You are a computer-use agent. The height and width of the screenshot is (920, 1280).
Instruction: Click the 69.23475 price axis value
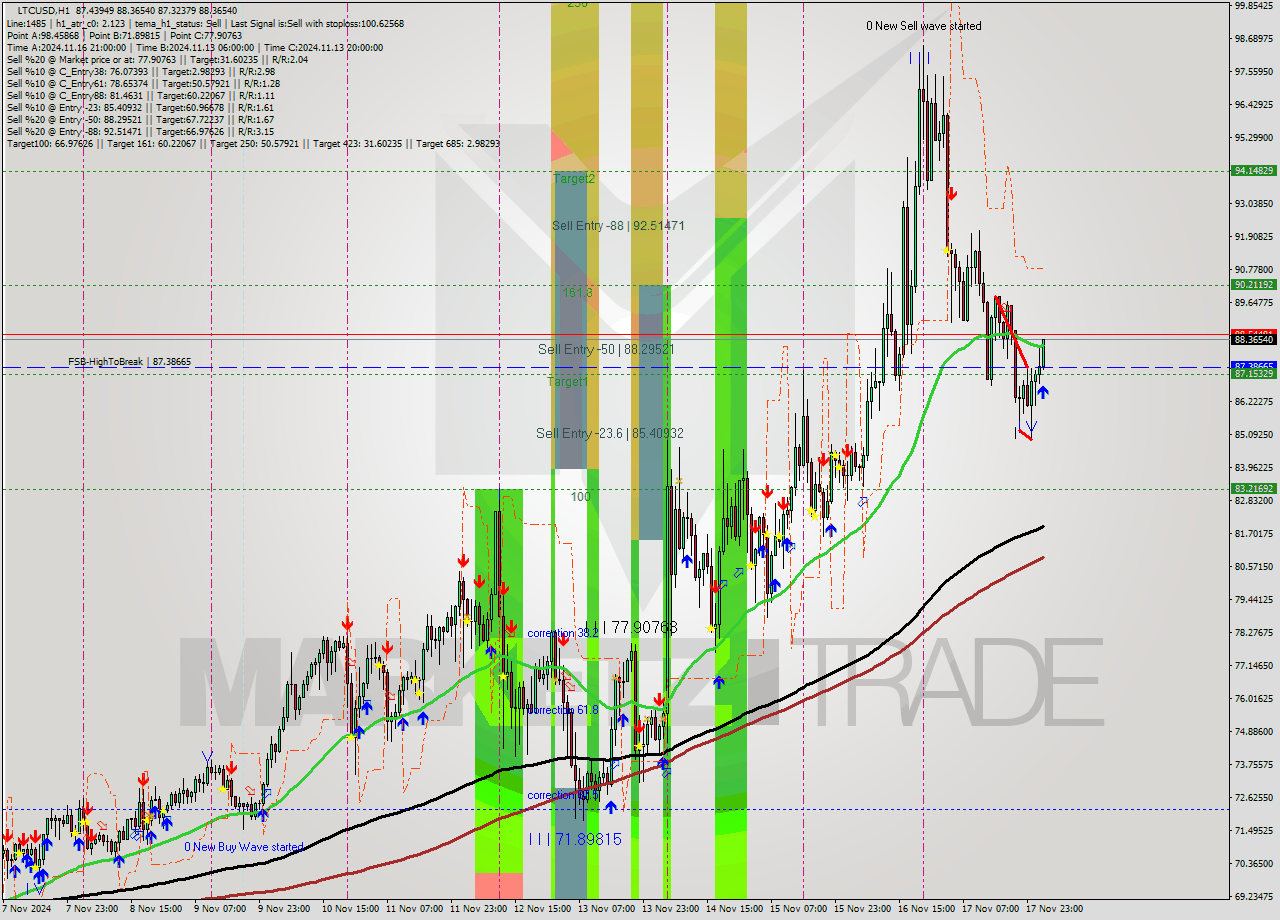click(x=1254, y=897)
